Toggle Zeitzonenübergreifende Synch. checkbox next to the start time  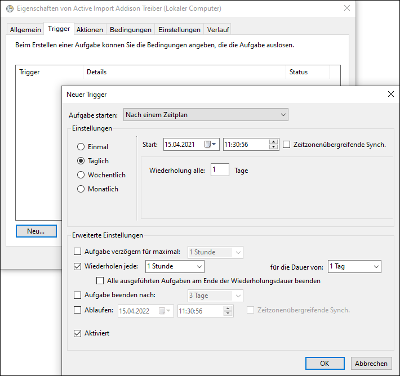(x=286, y=144)
